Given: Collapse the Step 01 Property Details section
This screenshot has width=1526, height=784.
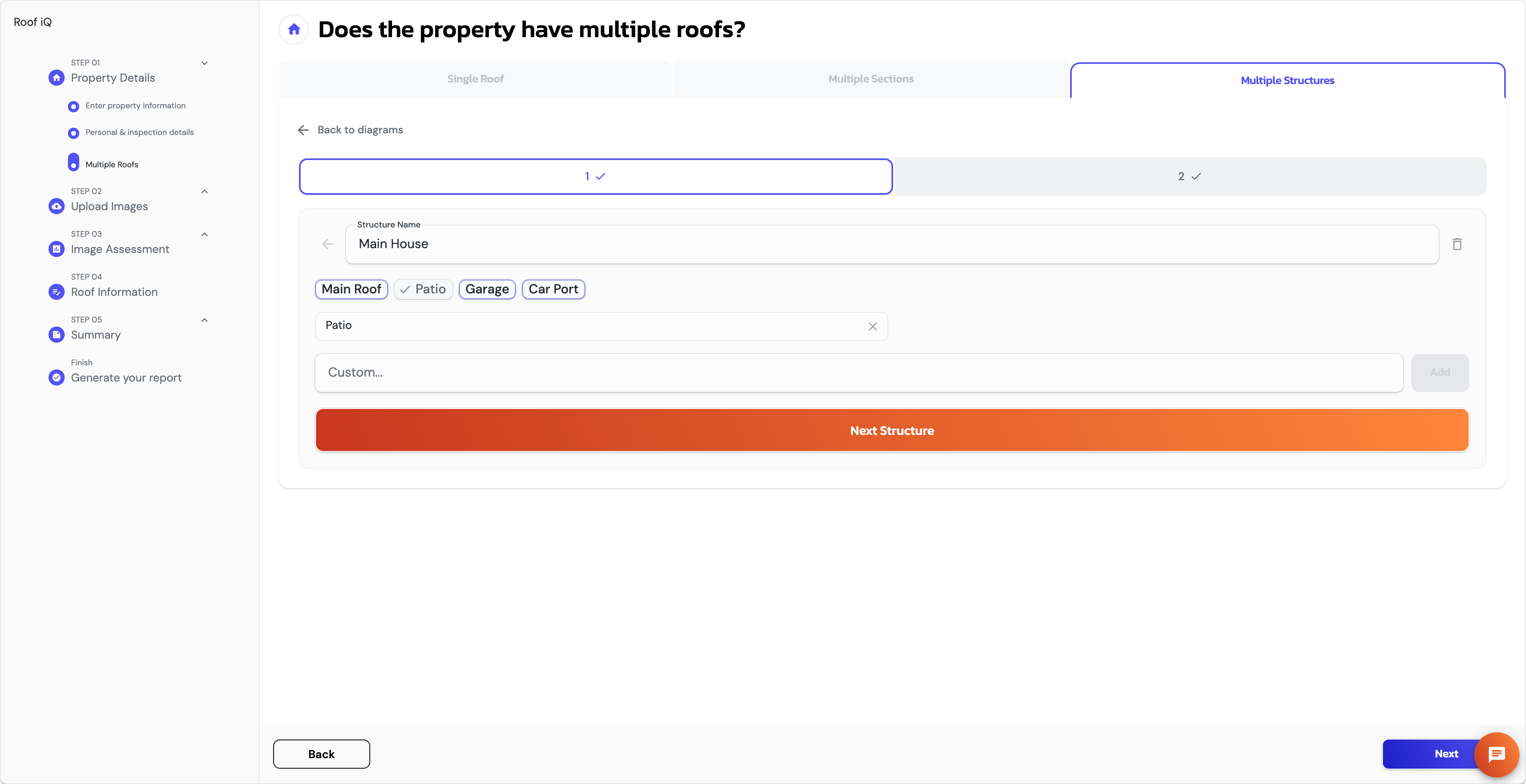Looking at the screenshot, I should pos(204,63).
